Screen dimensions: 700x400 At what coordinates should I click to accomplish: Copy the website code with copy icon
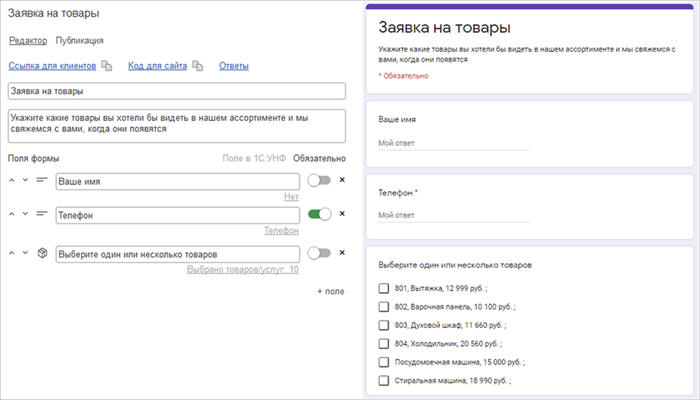tap(198, 66)
